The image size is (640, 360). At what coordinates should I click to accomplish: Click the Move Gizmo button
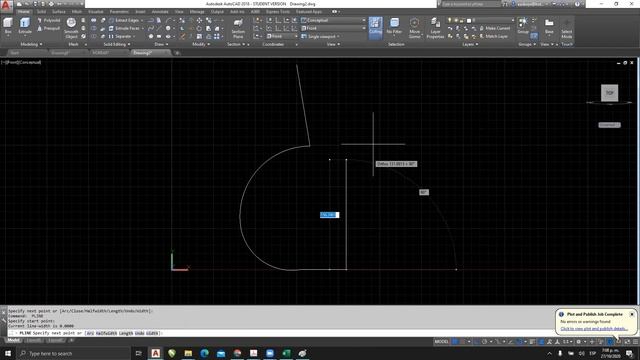pos(414,28)
